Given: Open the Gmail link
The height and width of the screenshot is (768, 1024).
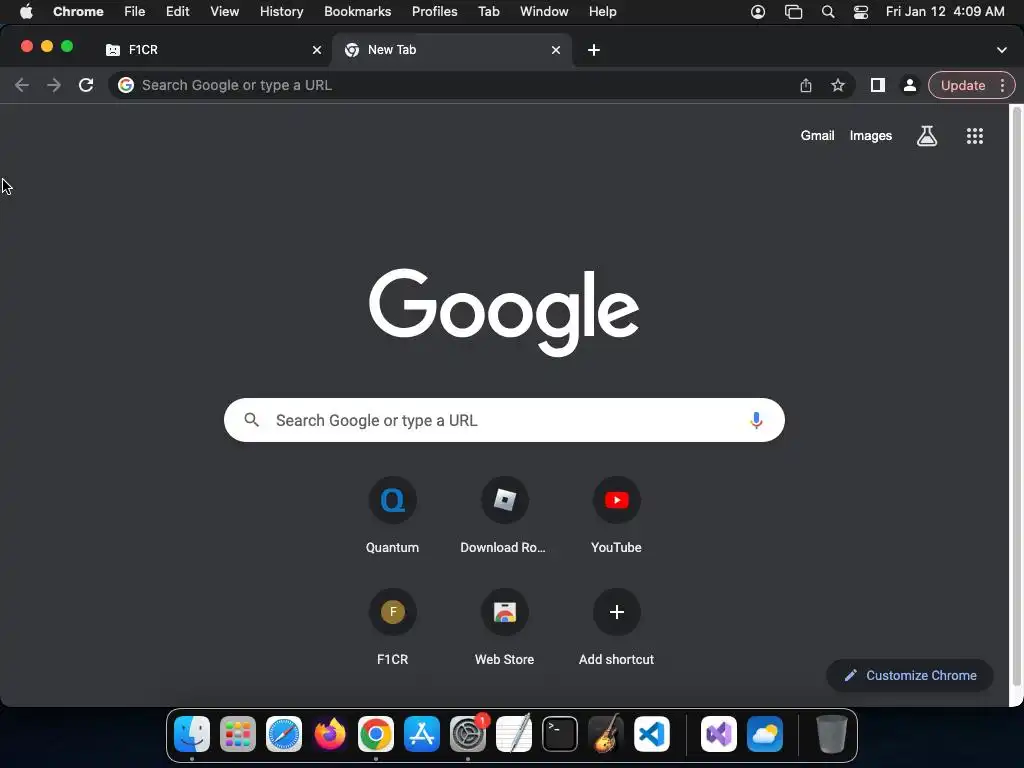Looking at the screenshot, I should click(818, 136).
